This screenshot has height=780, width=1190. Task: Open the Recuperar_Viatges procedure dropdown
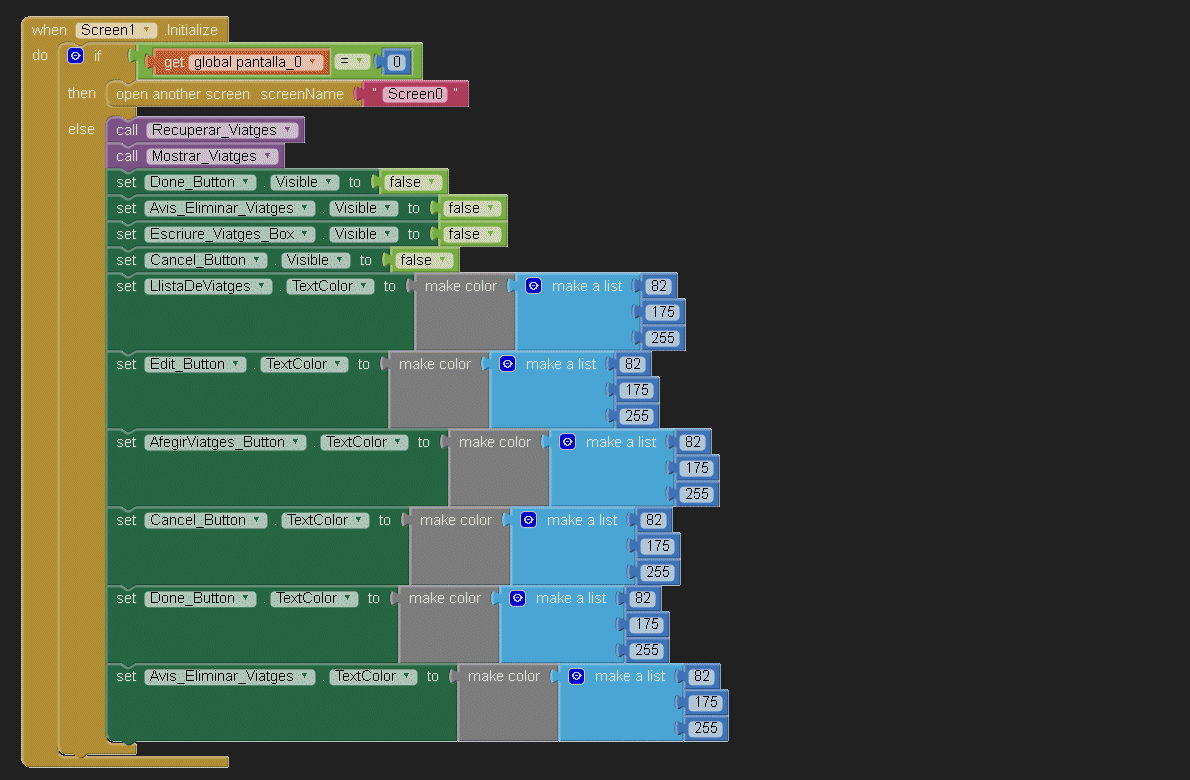coord(288,130)
